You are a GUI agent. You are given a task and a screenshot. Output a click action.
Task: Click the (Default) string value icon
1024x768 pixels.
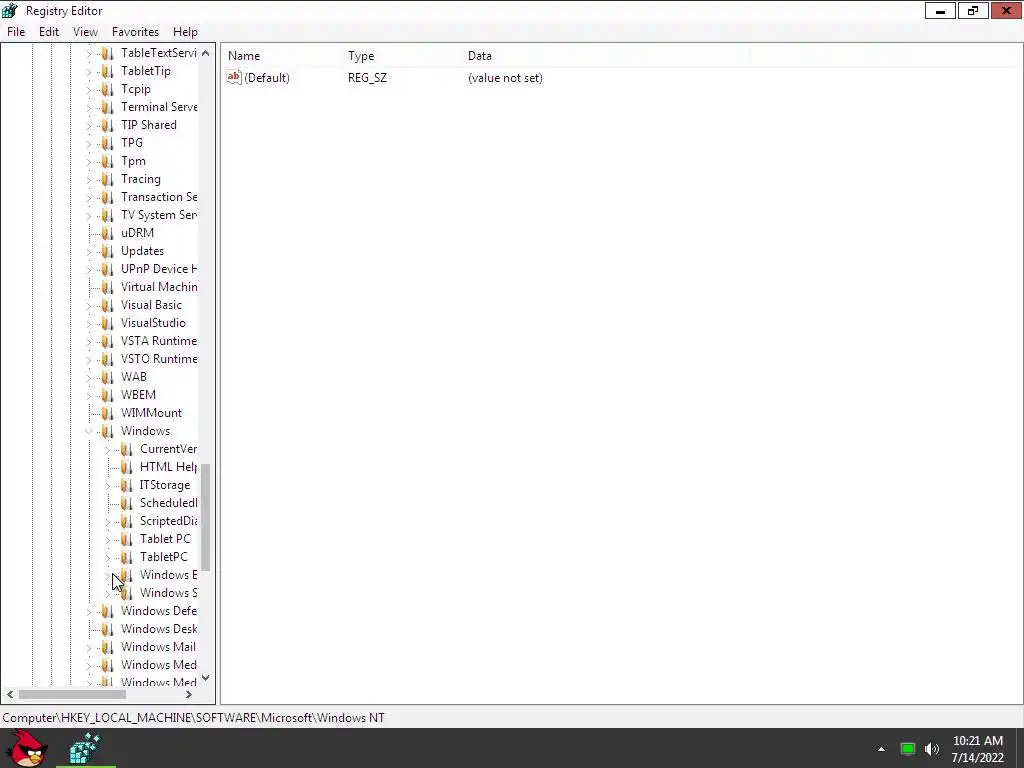pyautogui.click(x=234, y=77)
